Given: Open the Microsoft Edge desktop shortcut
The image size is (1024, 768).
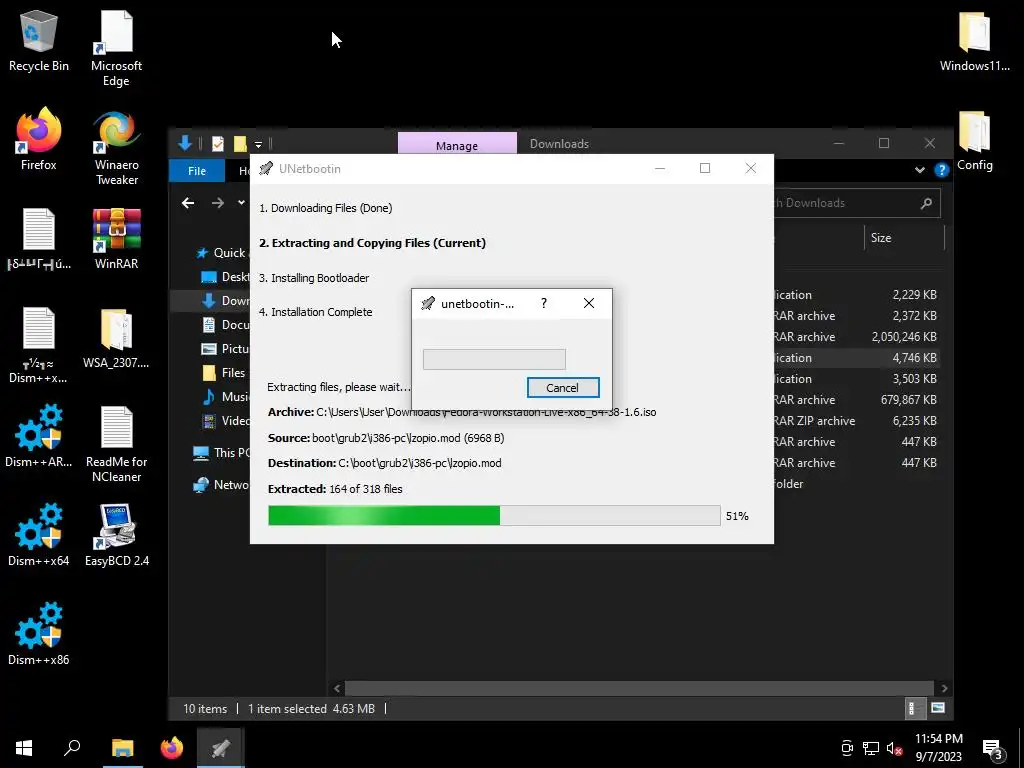Looking at the screenshot, I should point(116,48).
